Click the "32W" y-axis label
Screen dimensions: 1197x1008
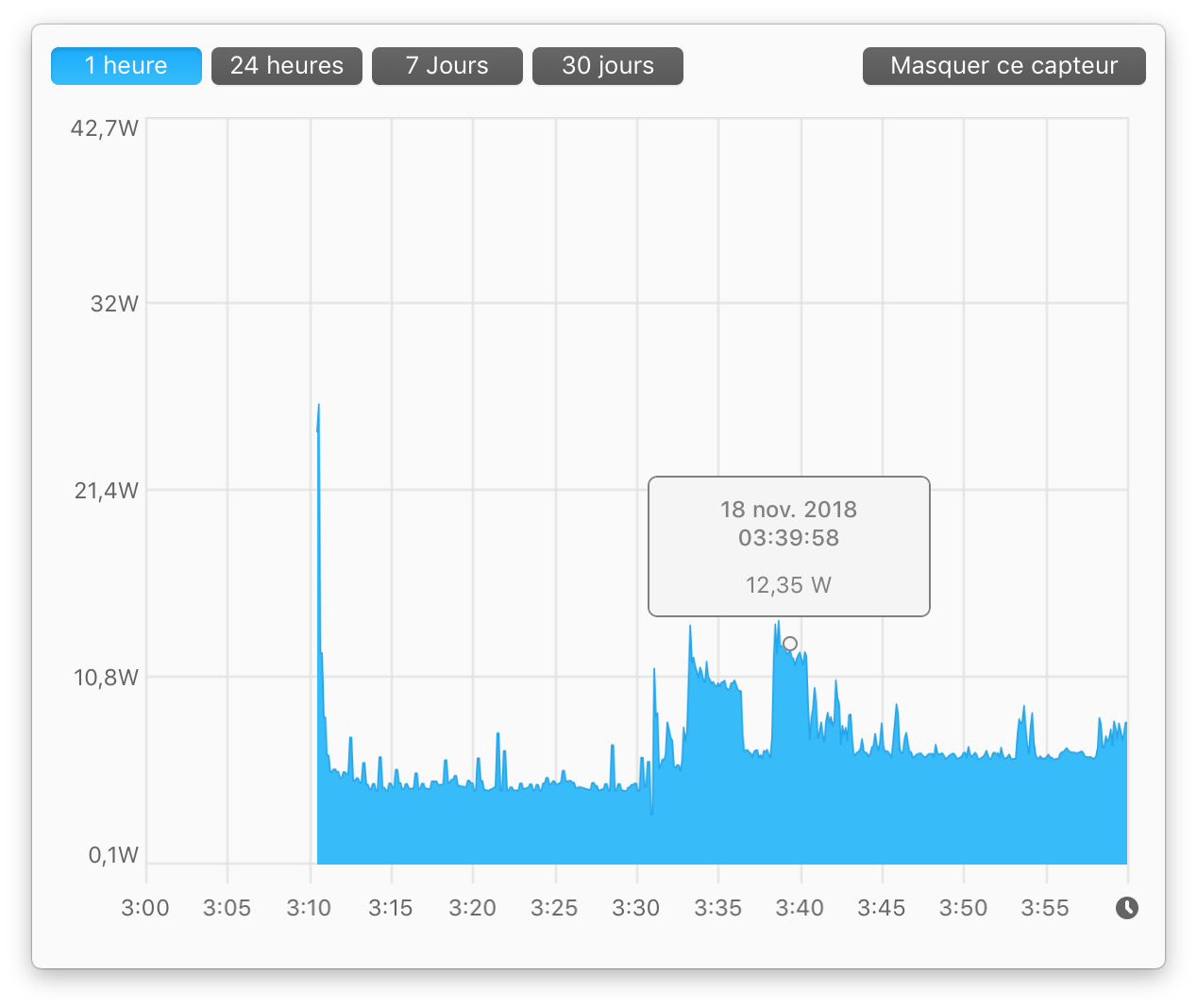(x=114, y=304)
